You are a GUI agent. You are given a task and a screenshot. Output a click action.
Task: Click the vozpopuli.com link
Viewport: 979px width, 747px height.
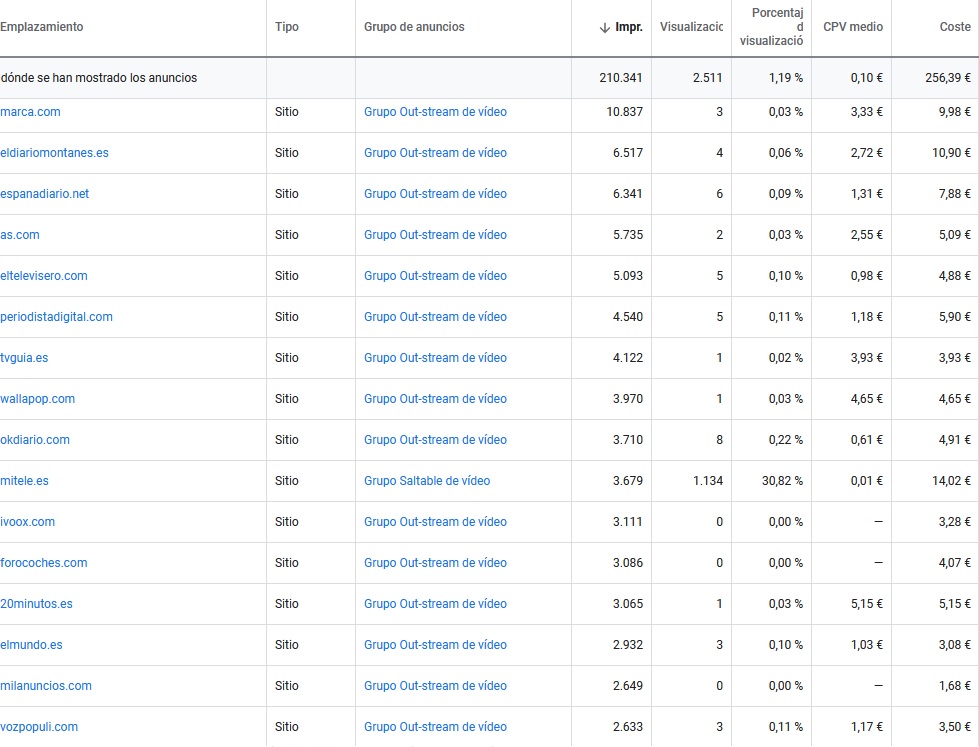point(39,727)
